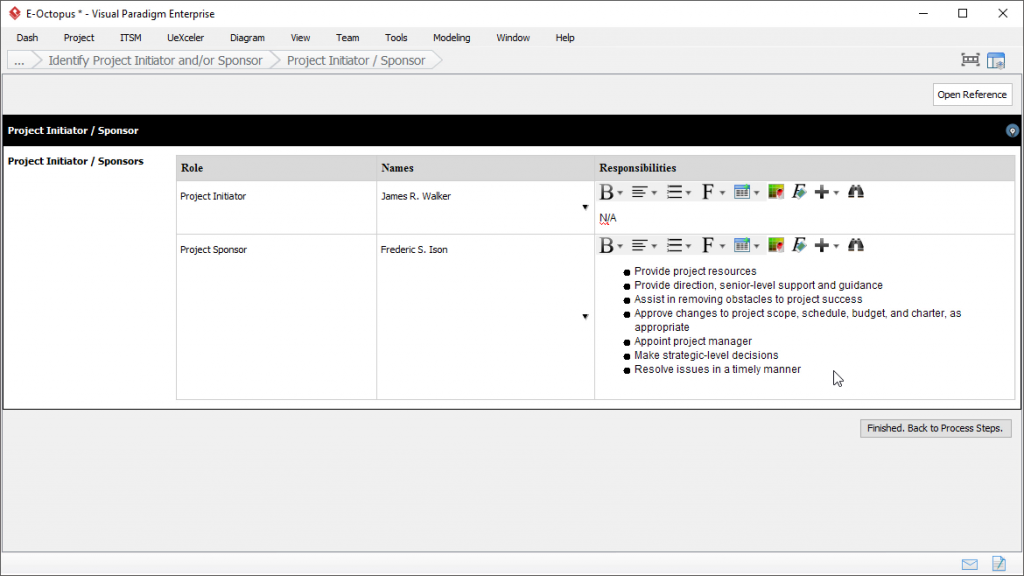This screenshot has height=576, width=1024.
Task: Open find and replace with the binoculars icon
Action: [x=855, y=245]
